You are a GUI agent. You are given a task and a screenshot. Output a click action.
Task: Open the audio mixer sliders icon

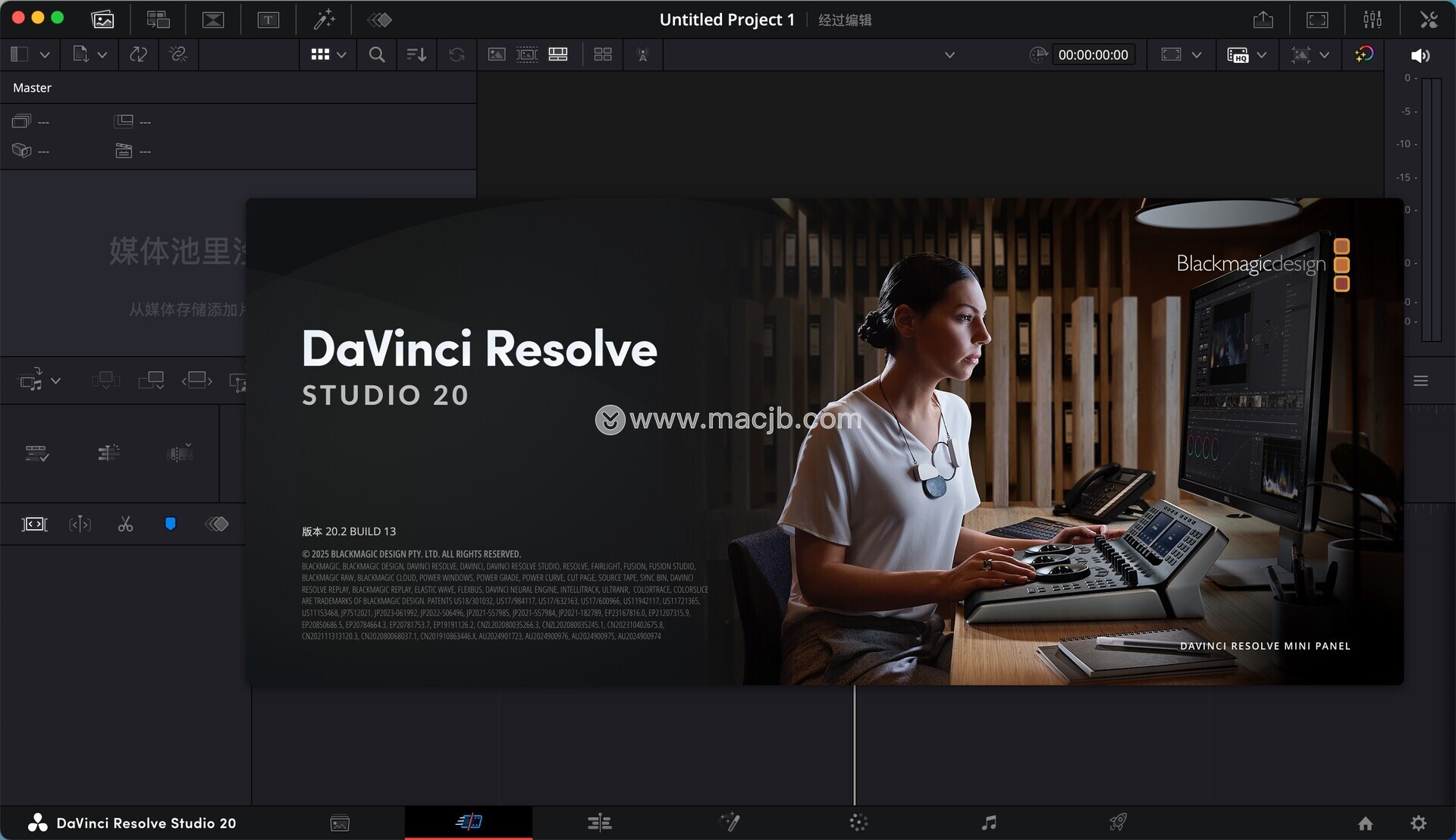click(x=1373, y=20)
